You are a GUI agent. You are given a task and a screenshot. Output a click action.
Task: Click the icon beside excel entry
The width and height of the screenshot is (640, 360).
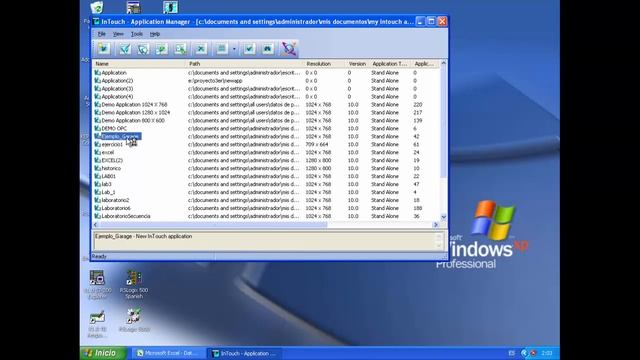tap(97, 152)
